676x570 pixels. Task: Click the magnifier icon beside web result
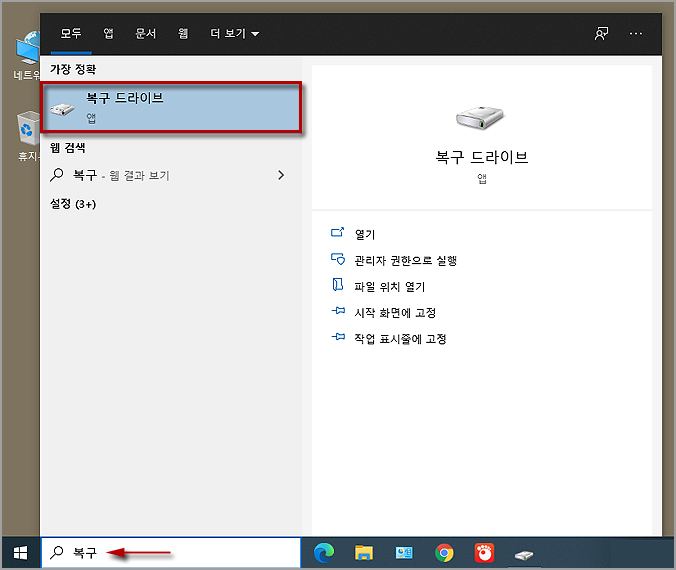click(x=56, y=175)
